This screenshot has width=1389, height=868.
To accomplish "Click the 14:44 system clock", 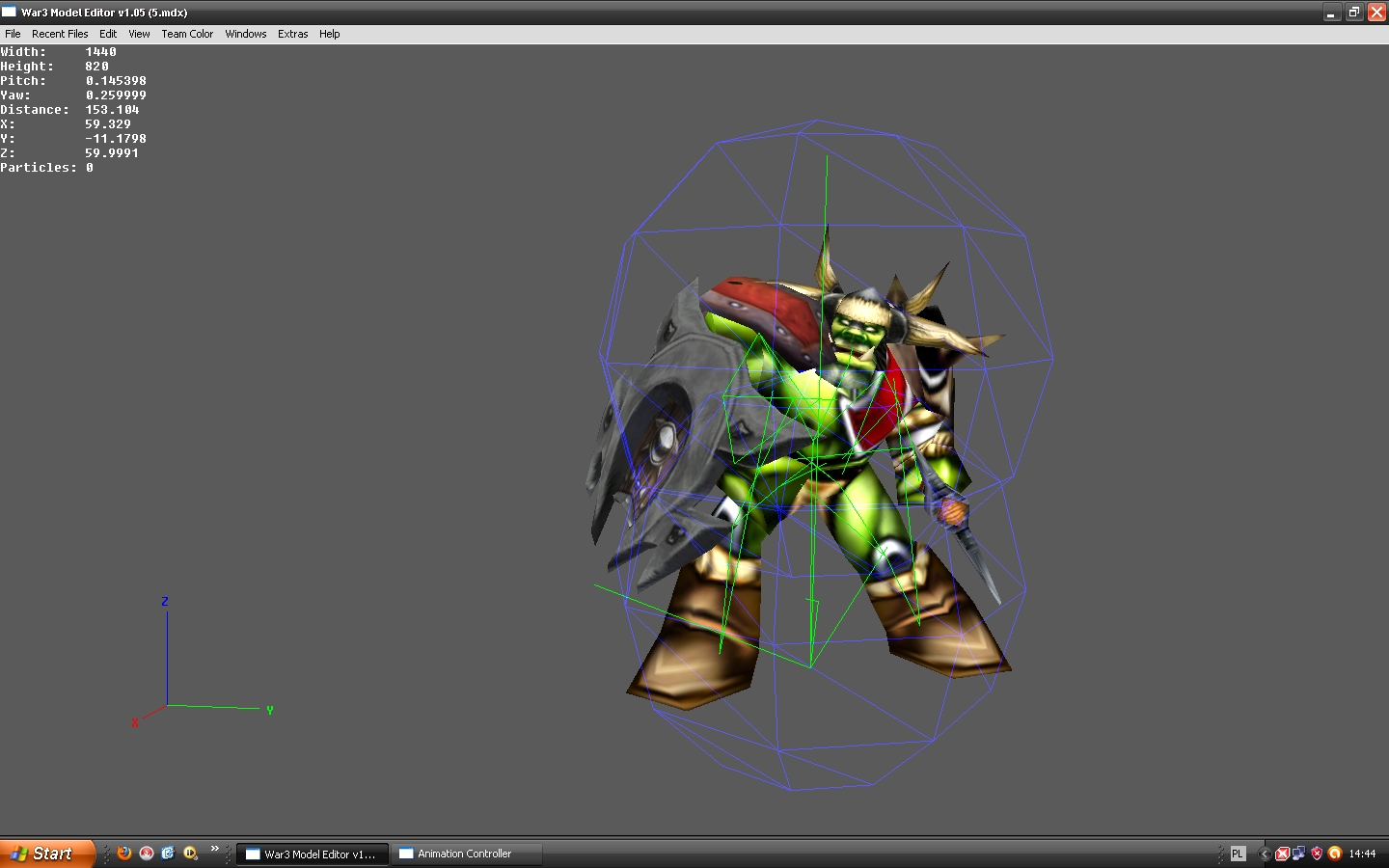I will pos(1362,854).
